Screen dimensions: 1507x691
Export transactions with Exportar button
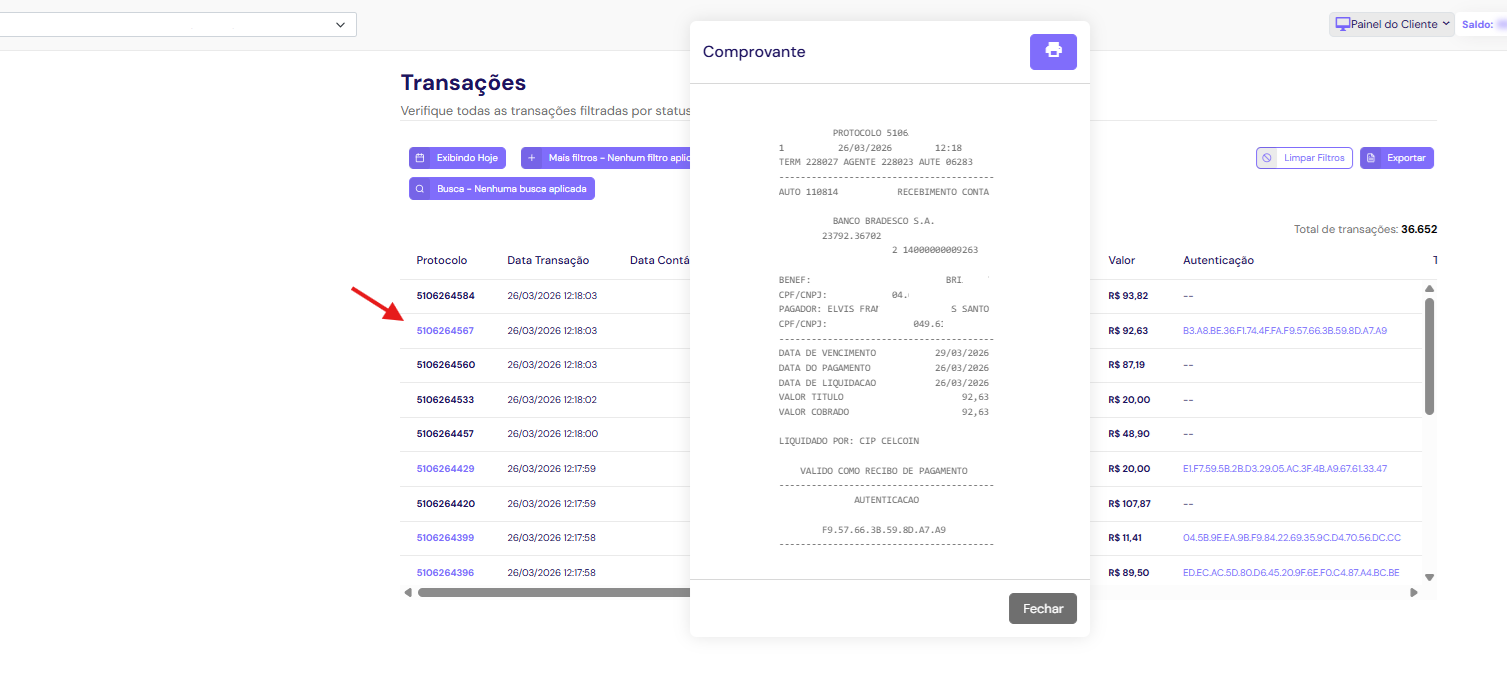(x=1396, y=158)
